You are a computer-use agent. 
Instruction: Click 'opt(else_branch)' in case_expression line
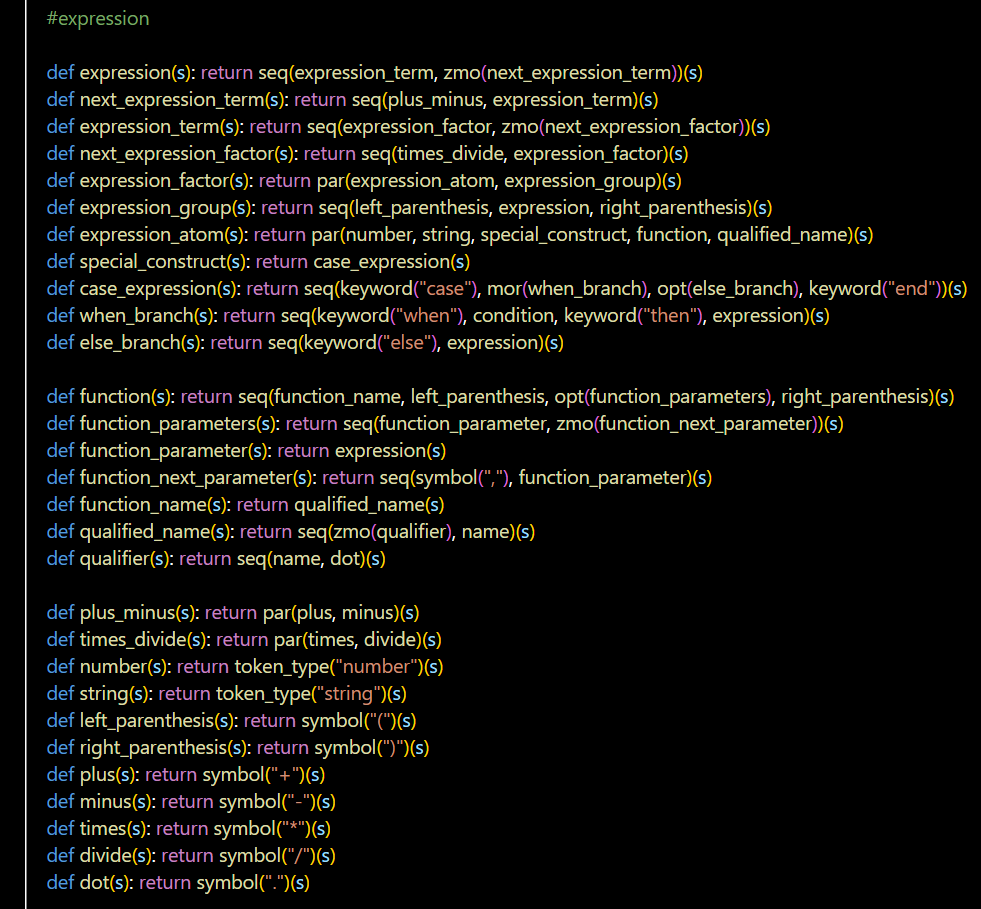[728, 288]
